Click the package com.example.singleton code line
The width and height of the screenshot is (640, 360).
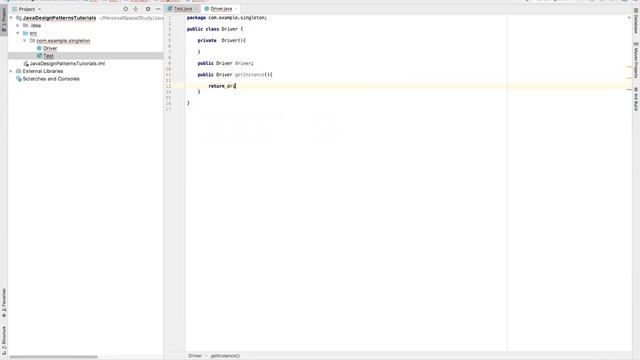click(x=227, y=18)
